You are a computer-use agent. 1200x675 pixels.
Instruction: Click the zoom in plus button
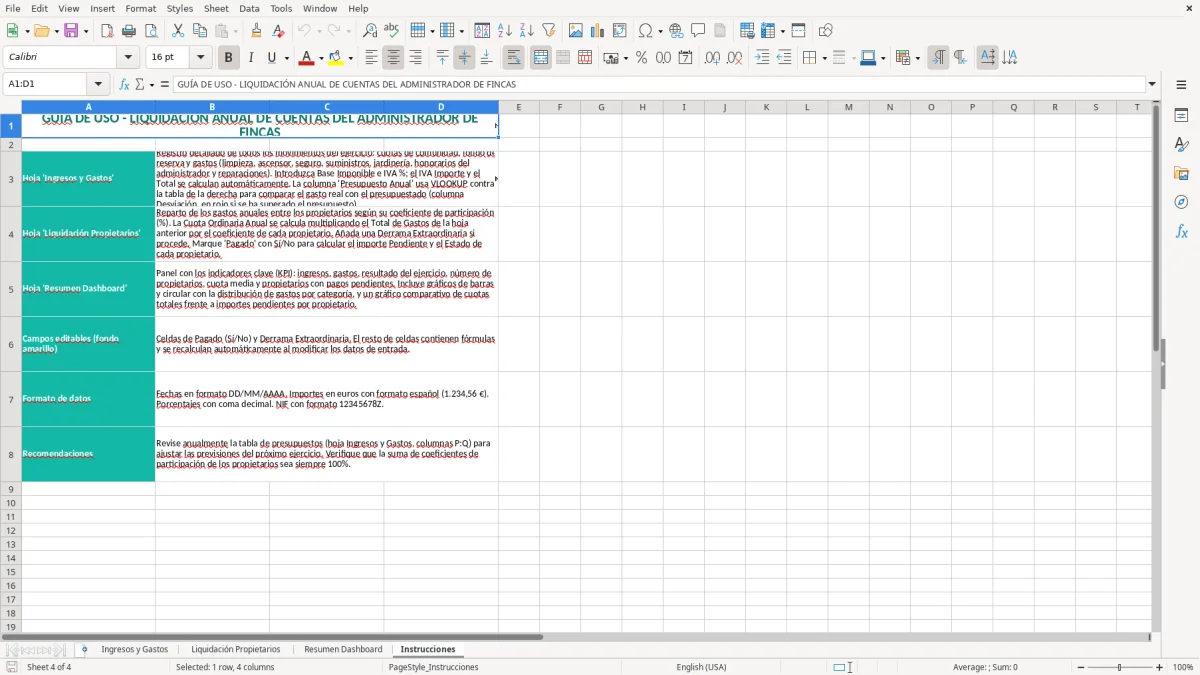tap(1160, 667)
